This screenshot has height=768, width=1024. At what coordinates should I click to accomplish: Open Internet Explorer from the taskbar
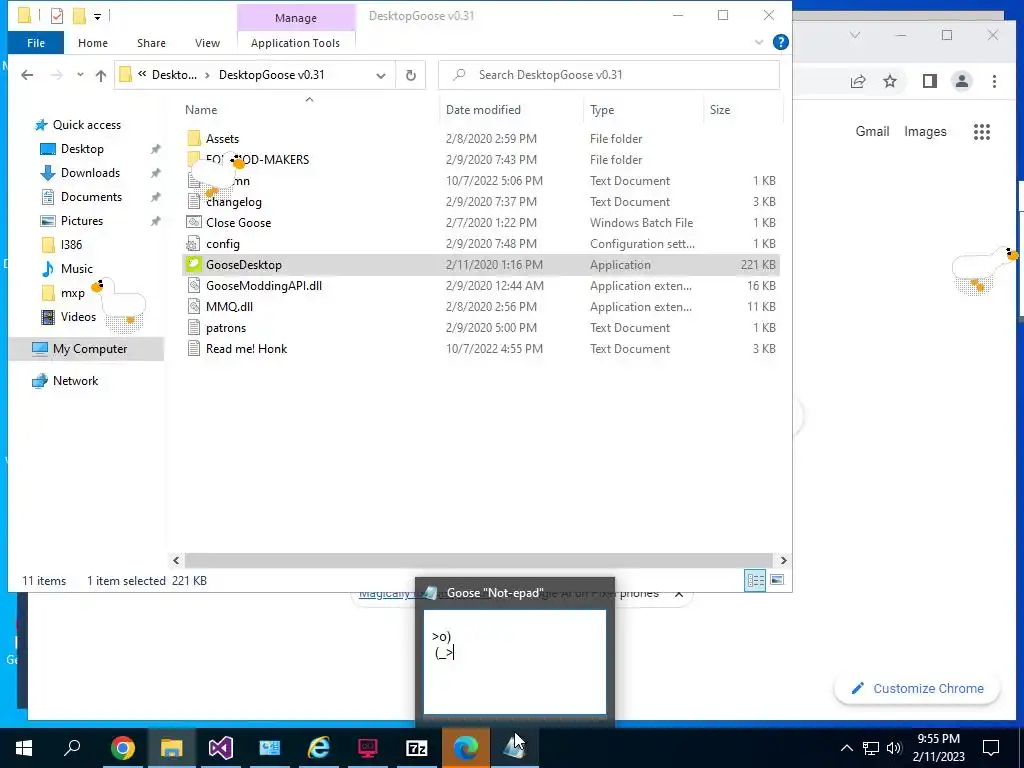click(318, 748)
